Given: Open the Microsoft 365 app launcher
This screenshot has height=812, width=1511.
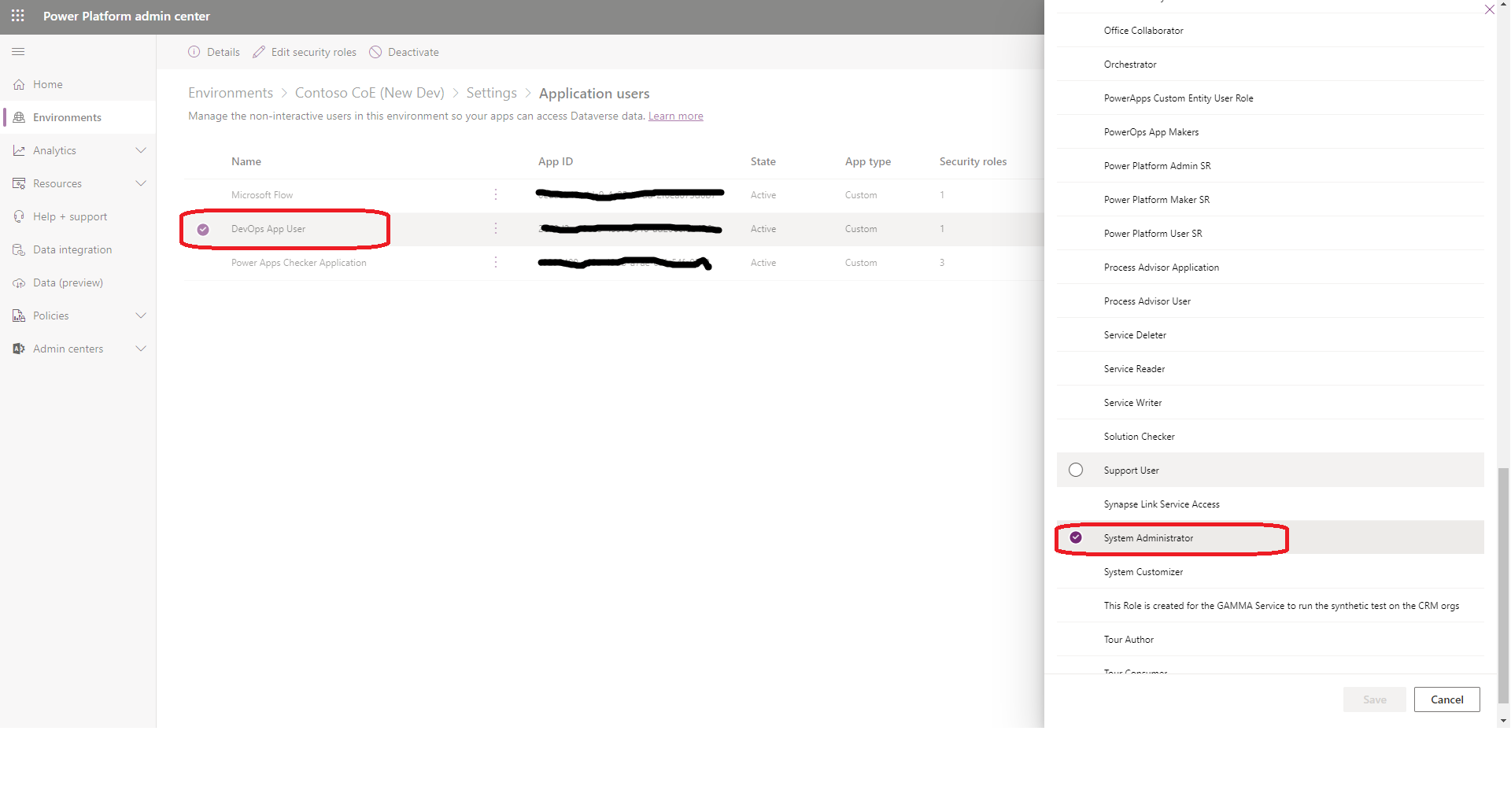Looking at the screenshot, I should tap(17, 16).
